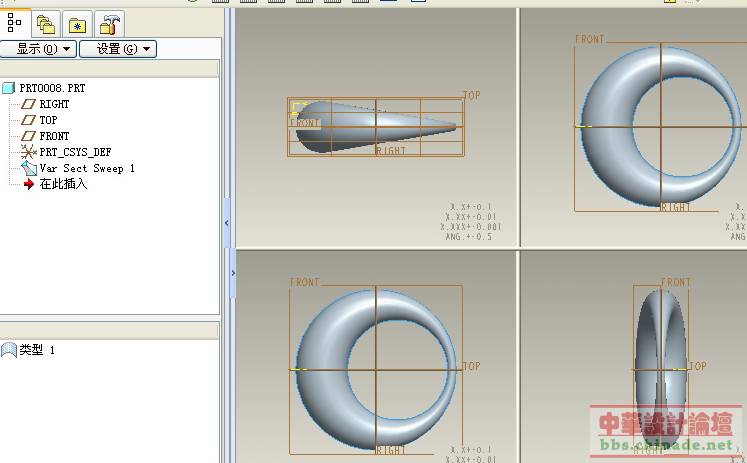Screen dimensions: 747x463
Task: Click the RIGHT label in top-right view
Action: pos(676,207)
